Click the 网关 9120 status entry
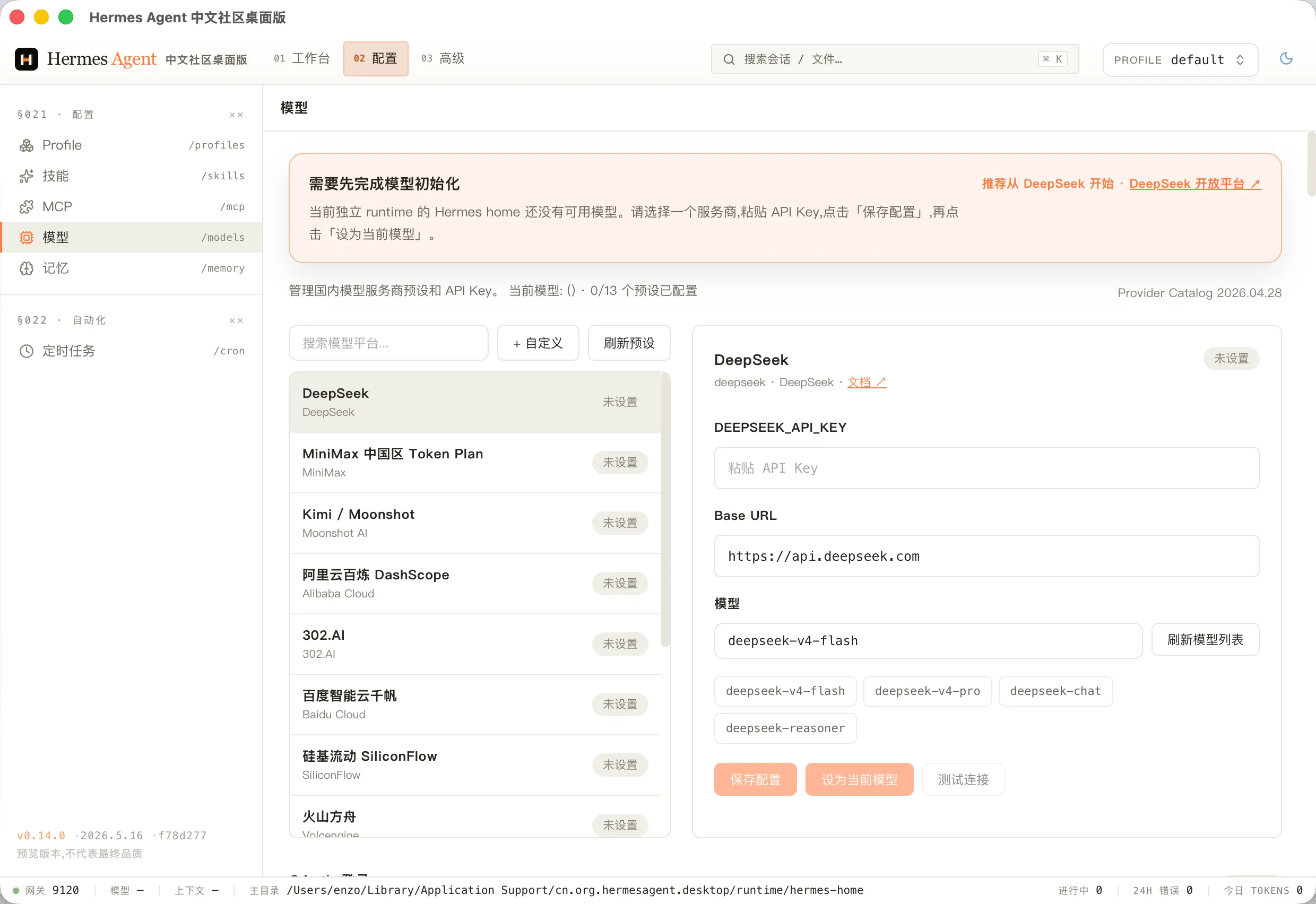This screenshot has height=904, width=1316. tap(46, 891)
